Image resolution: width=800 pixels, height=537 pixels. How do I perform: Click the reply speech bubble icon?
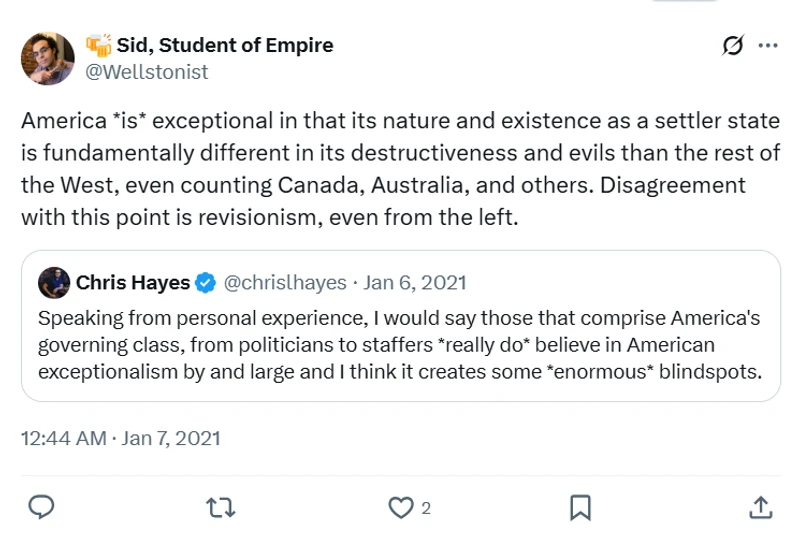[40, 508]
